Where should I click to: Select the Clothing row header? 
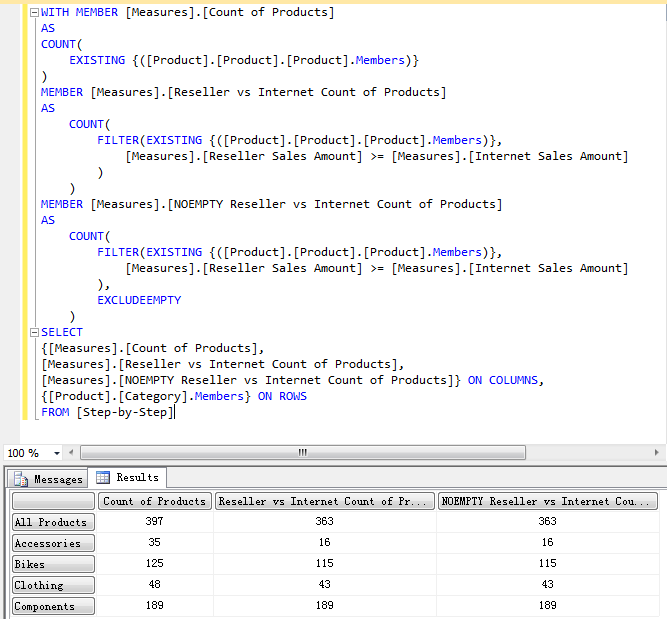point(53,585)
